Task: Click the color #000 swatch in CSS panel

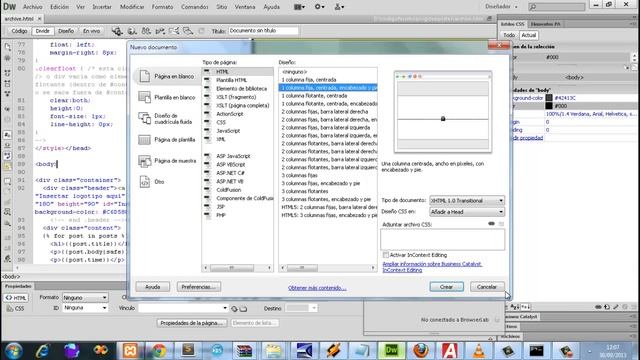Action: pos(549,106)
